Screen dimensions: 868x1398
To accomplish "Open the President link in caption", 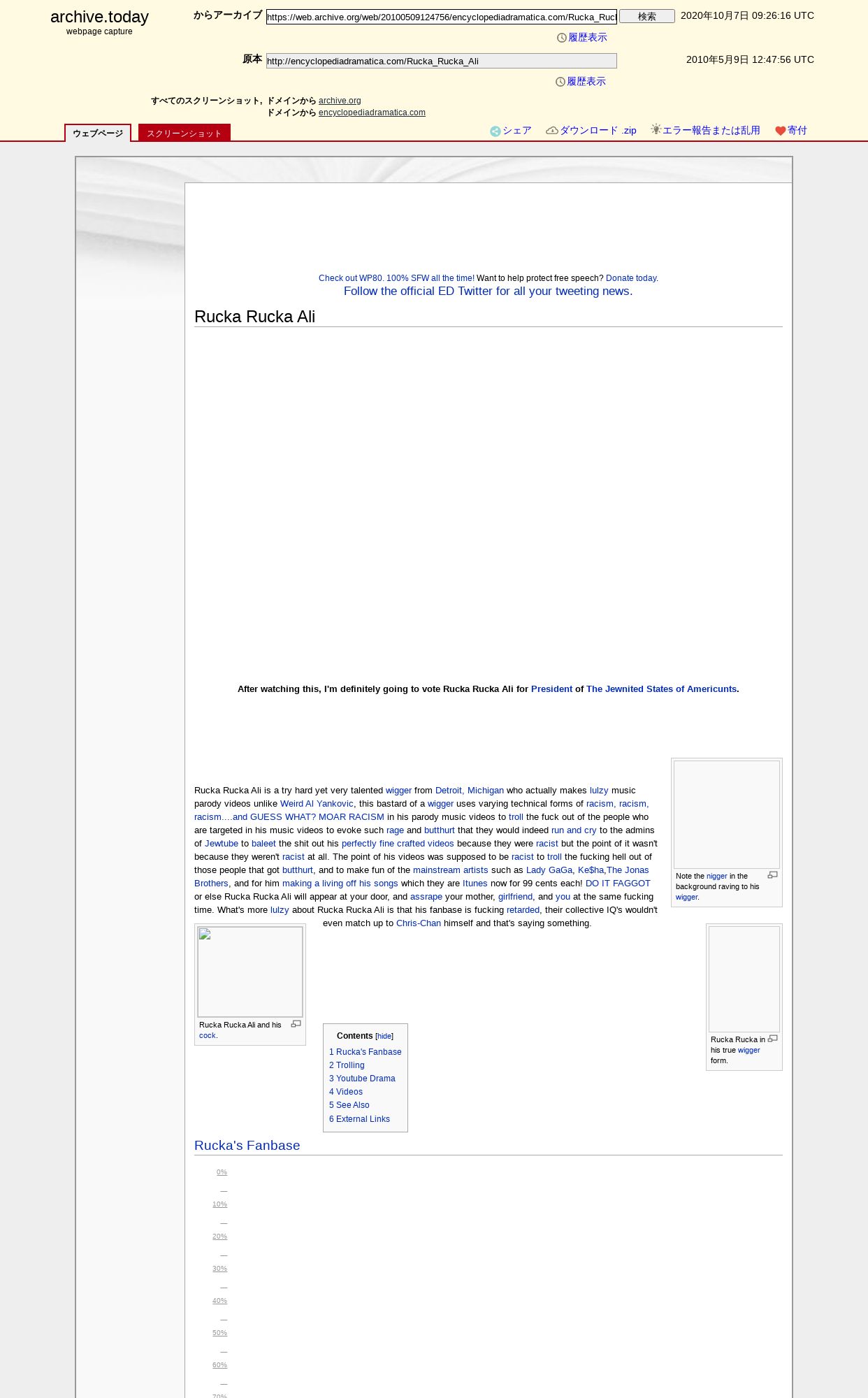I will click(x=551, y=689).
